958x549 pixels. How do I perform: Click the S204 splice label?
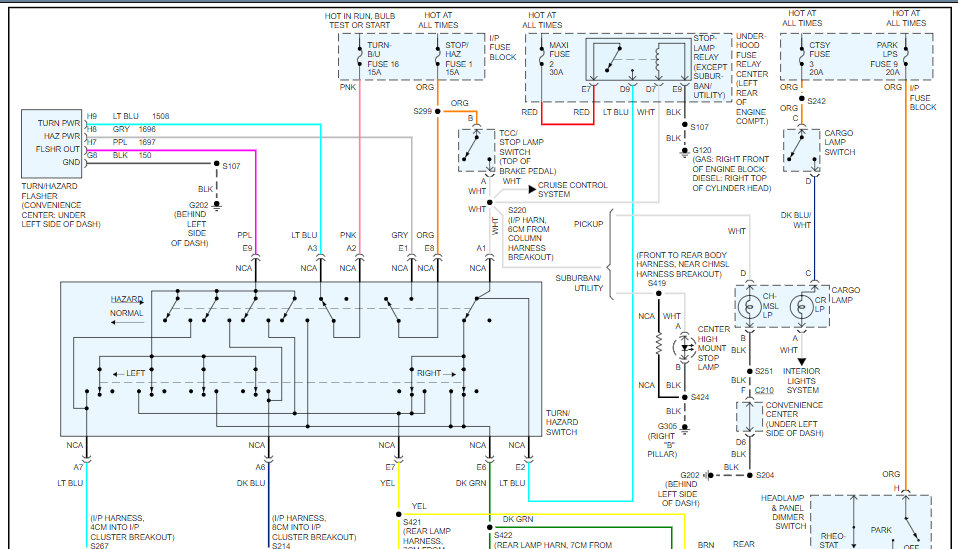click(x=765, y=475)
